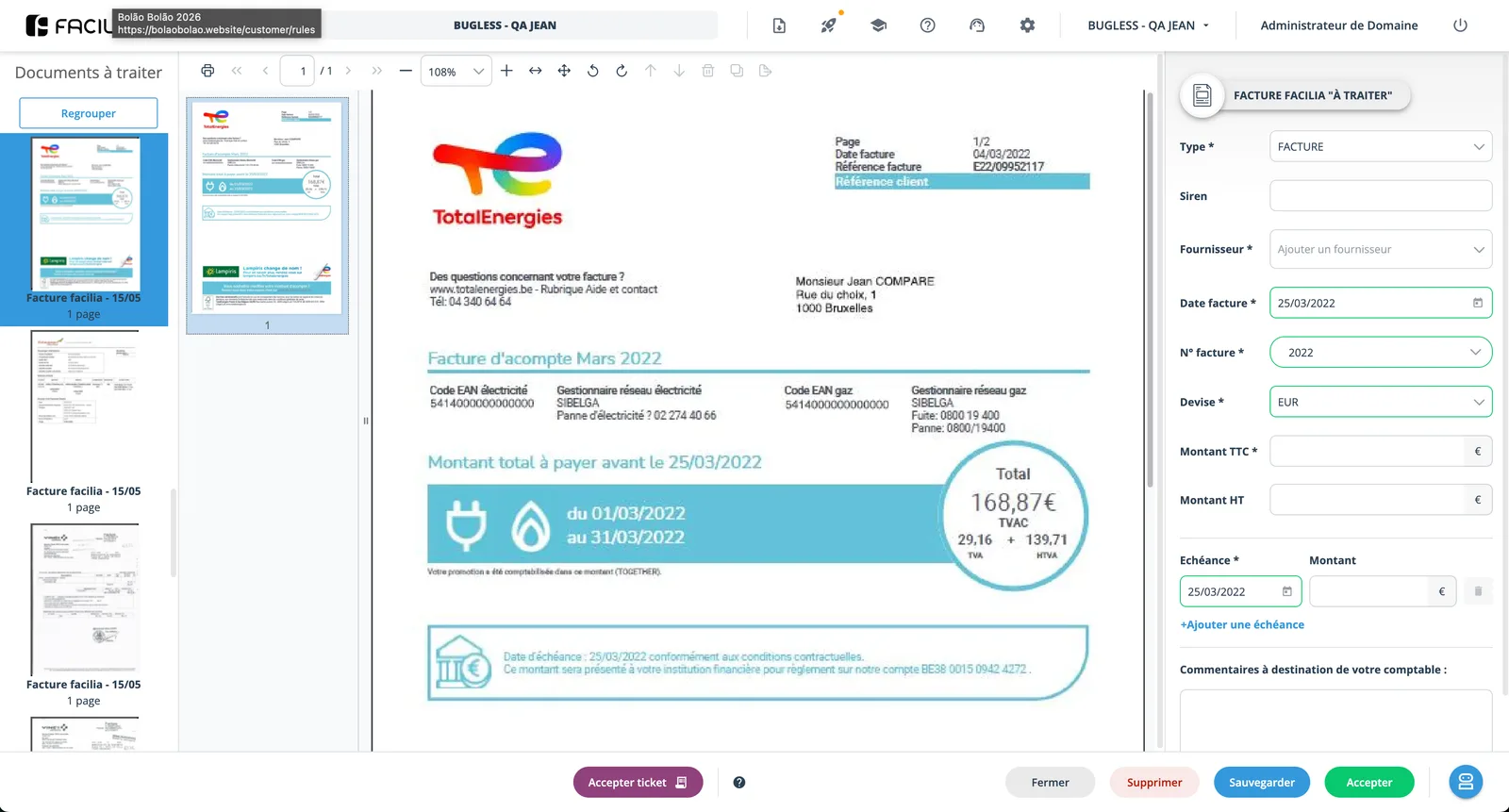Select second Facture facilia document thumbnail
This screenshot has width=1509, height=812.
tap(85, 406)
